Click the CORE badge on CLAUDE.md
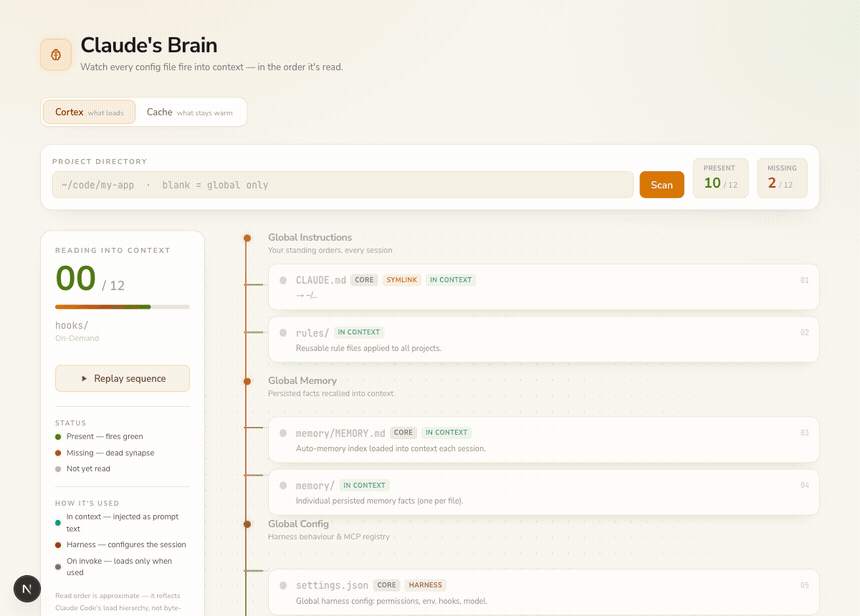 pos(364,280)
